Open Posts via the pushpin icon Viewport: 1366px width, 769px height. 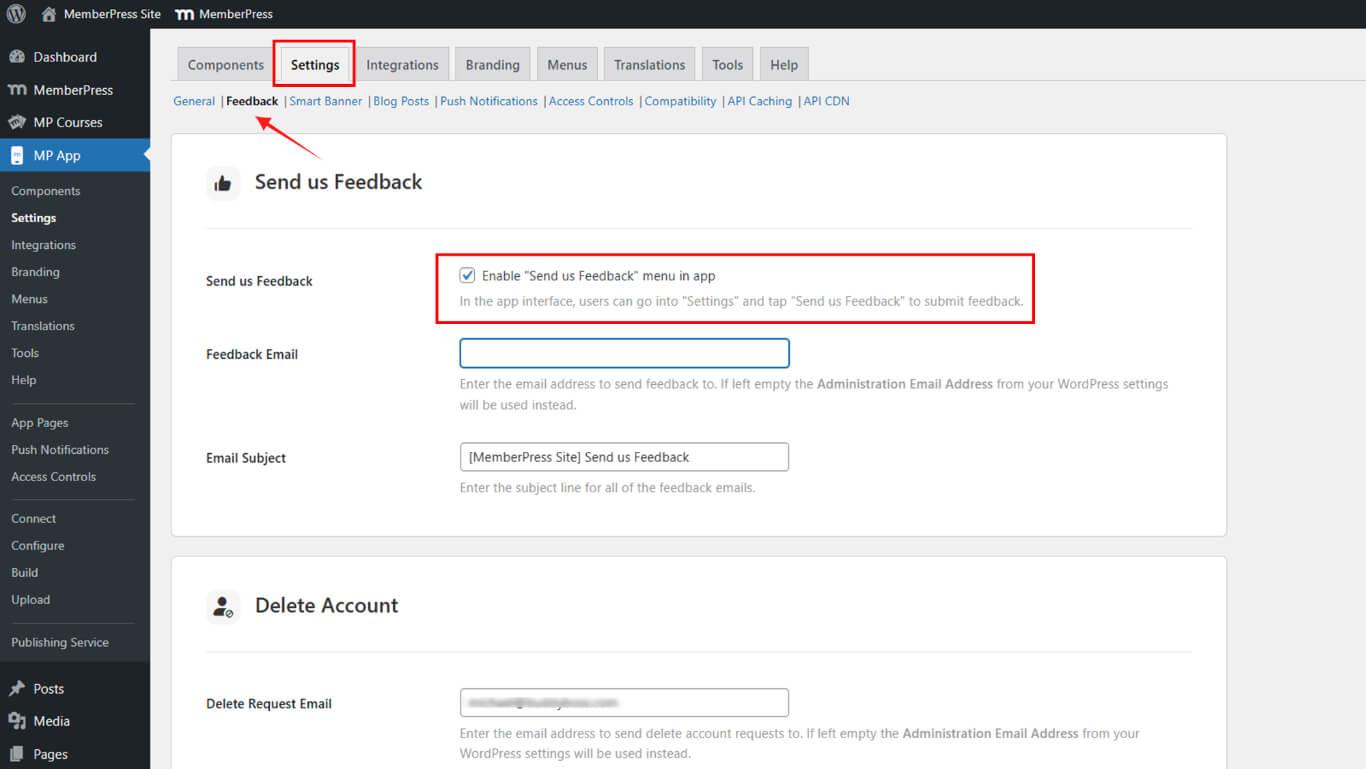17,688
